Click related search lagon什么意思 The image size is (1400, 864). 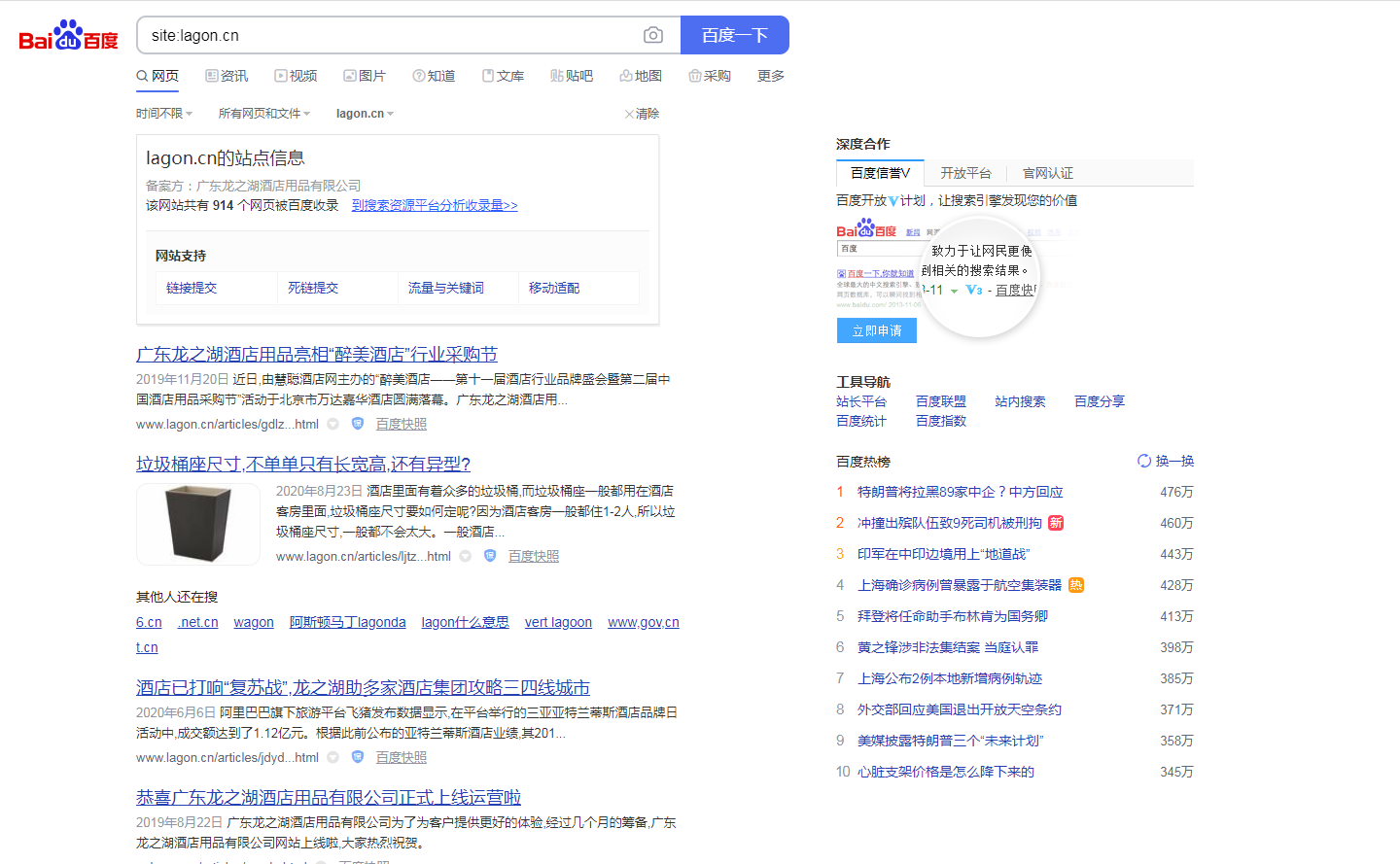[x=465, y=622]
